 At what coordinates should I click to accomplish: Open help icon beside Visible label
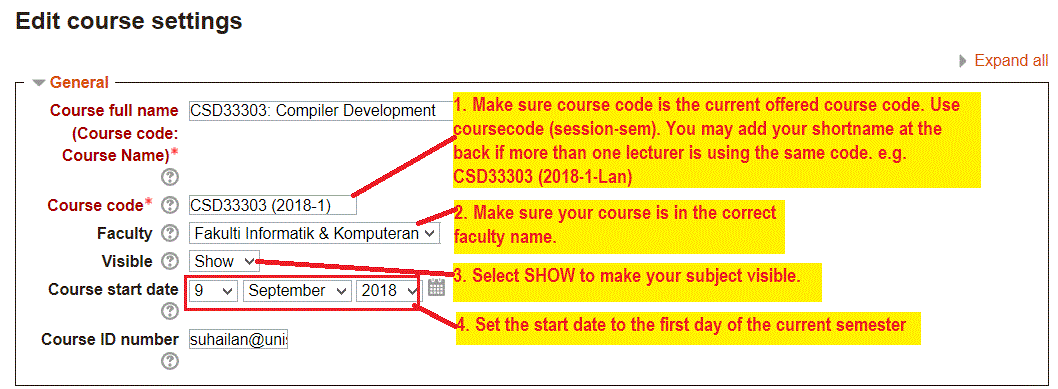click(x=169, y=261)
